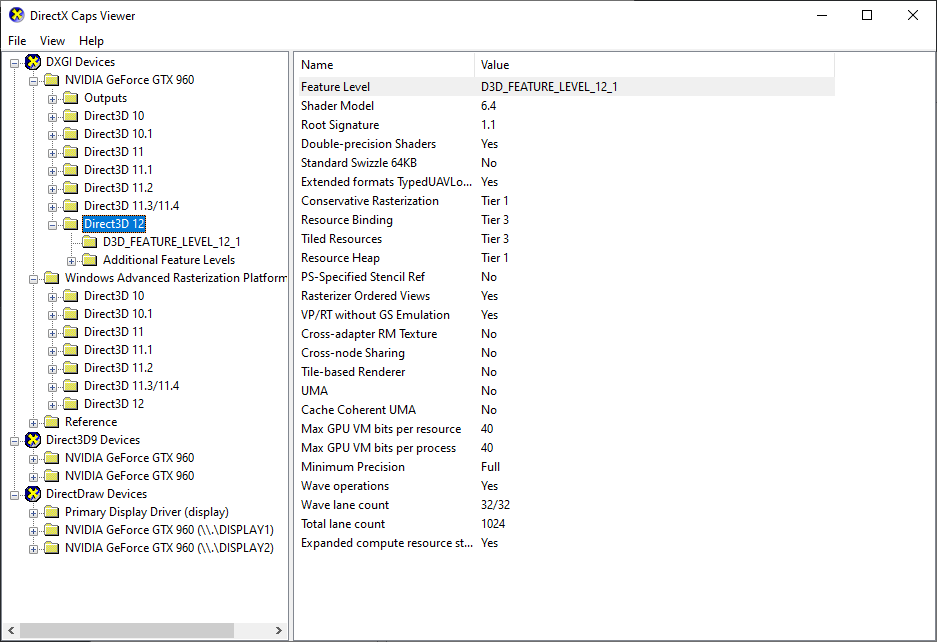This screenshot has width=937, height=642.
Task: Open the Help menu
Action: tap(91, 41)
